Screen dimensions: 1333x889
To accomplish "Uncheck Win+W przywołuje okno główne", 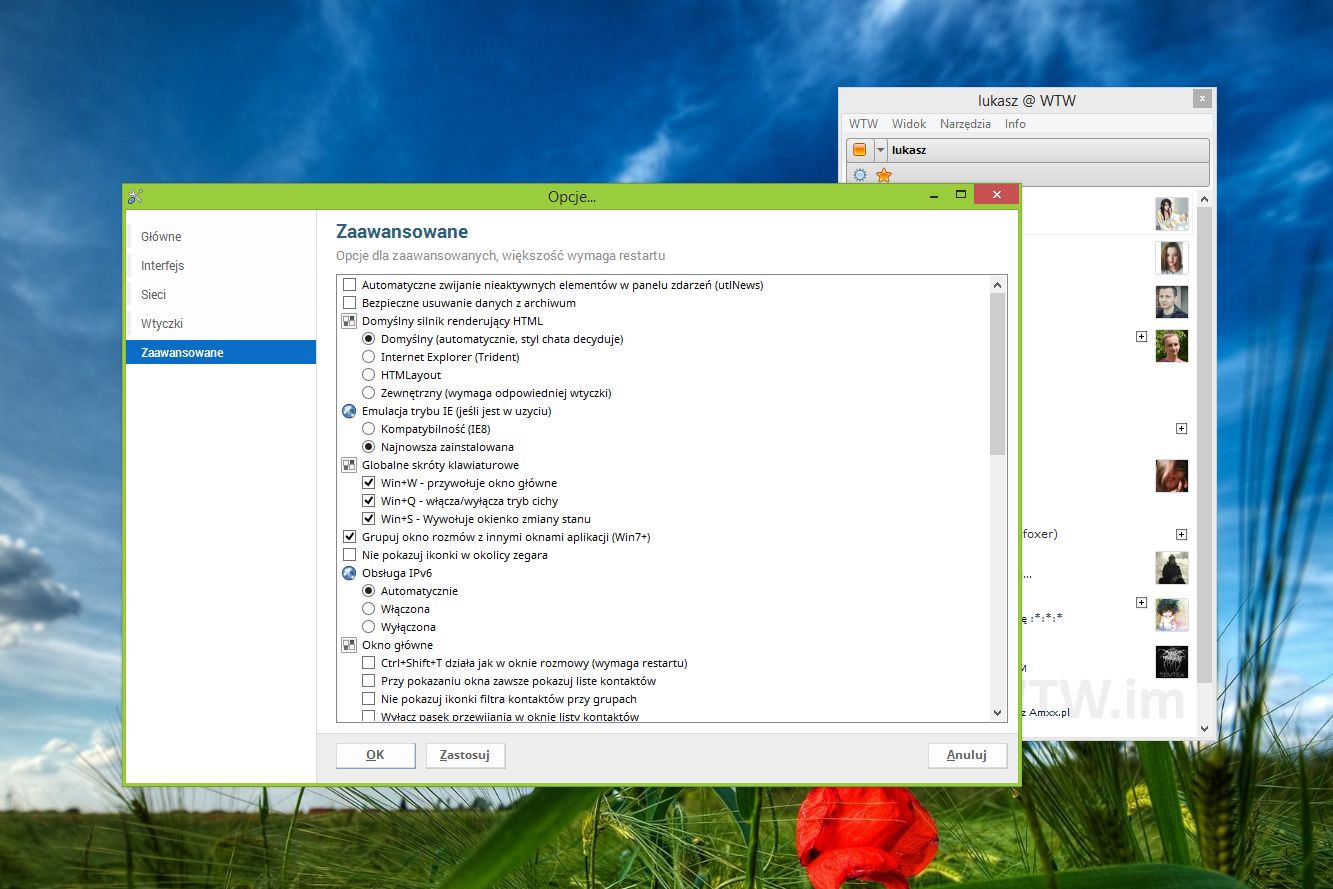I will pyautogui.click(x=368, y=483).
